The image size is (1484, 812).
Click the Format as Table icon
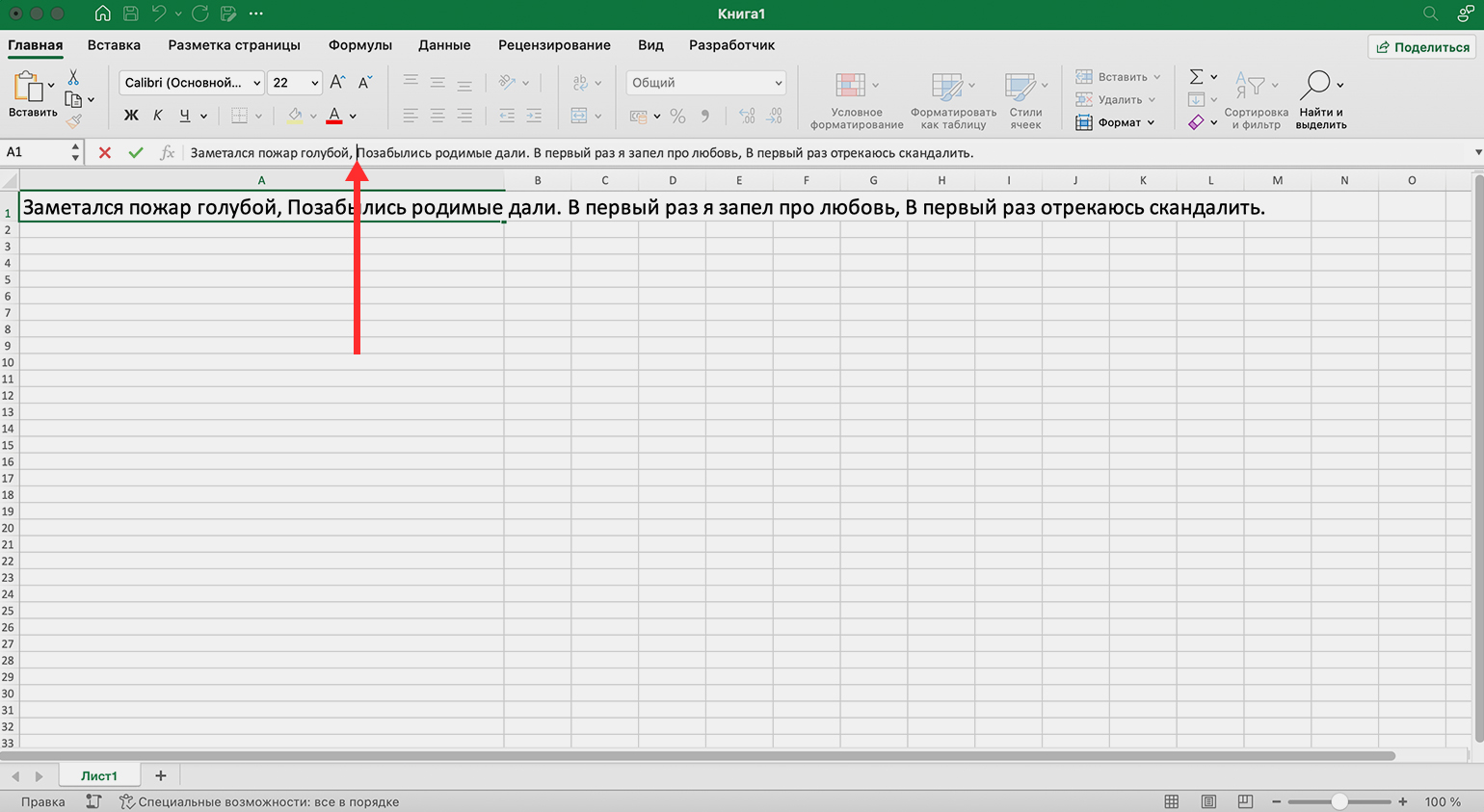click(946, 86)
